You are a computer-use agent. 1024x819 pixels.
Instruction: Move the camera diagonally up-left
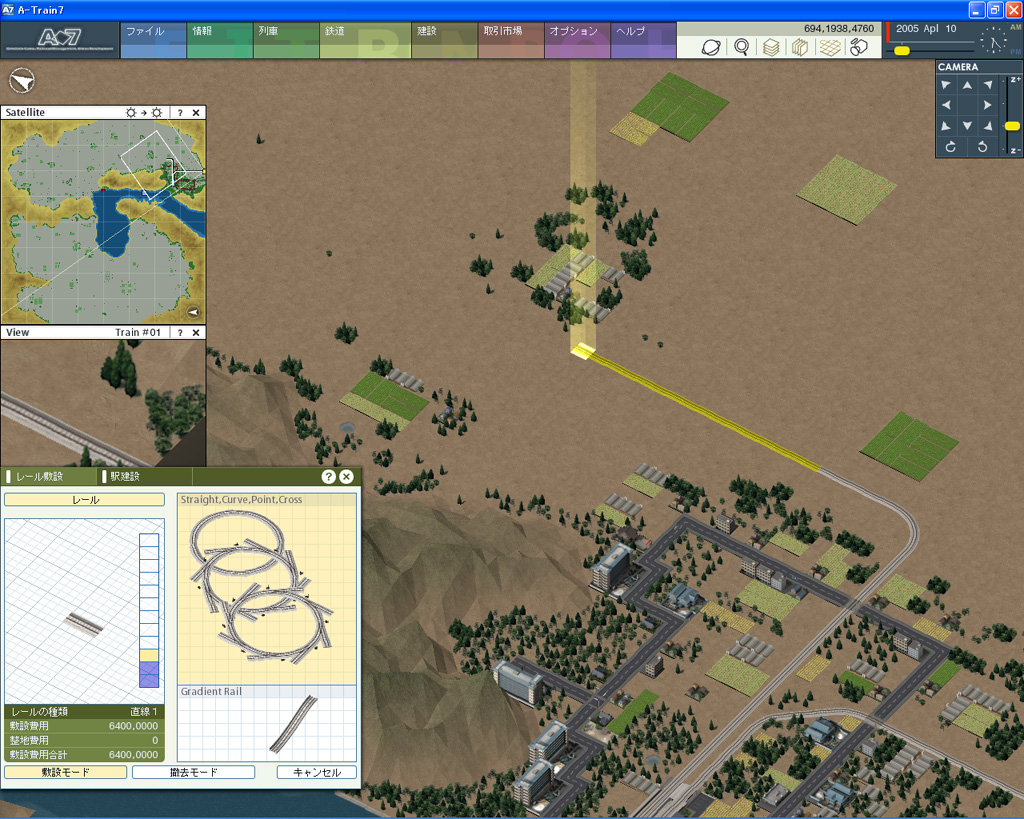tap(946, 85)
